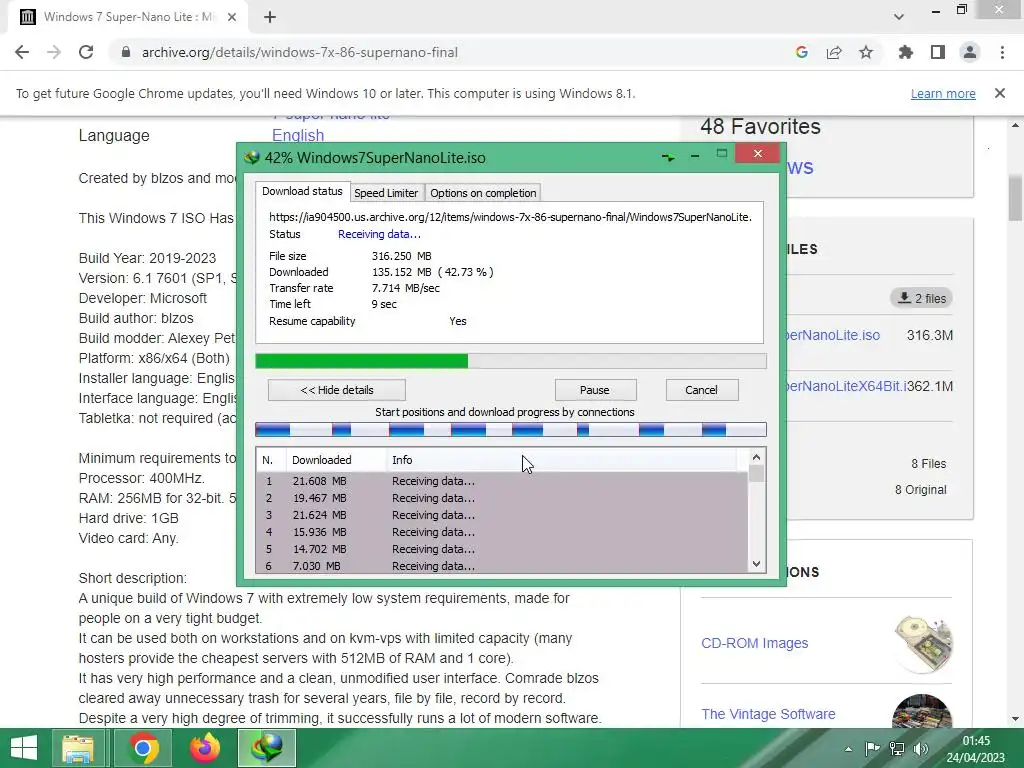Open taskbar clock showing 01:45
This screenshot has width=1024, height=768.
(976, 748)
